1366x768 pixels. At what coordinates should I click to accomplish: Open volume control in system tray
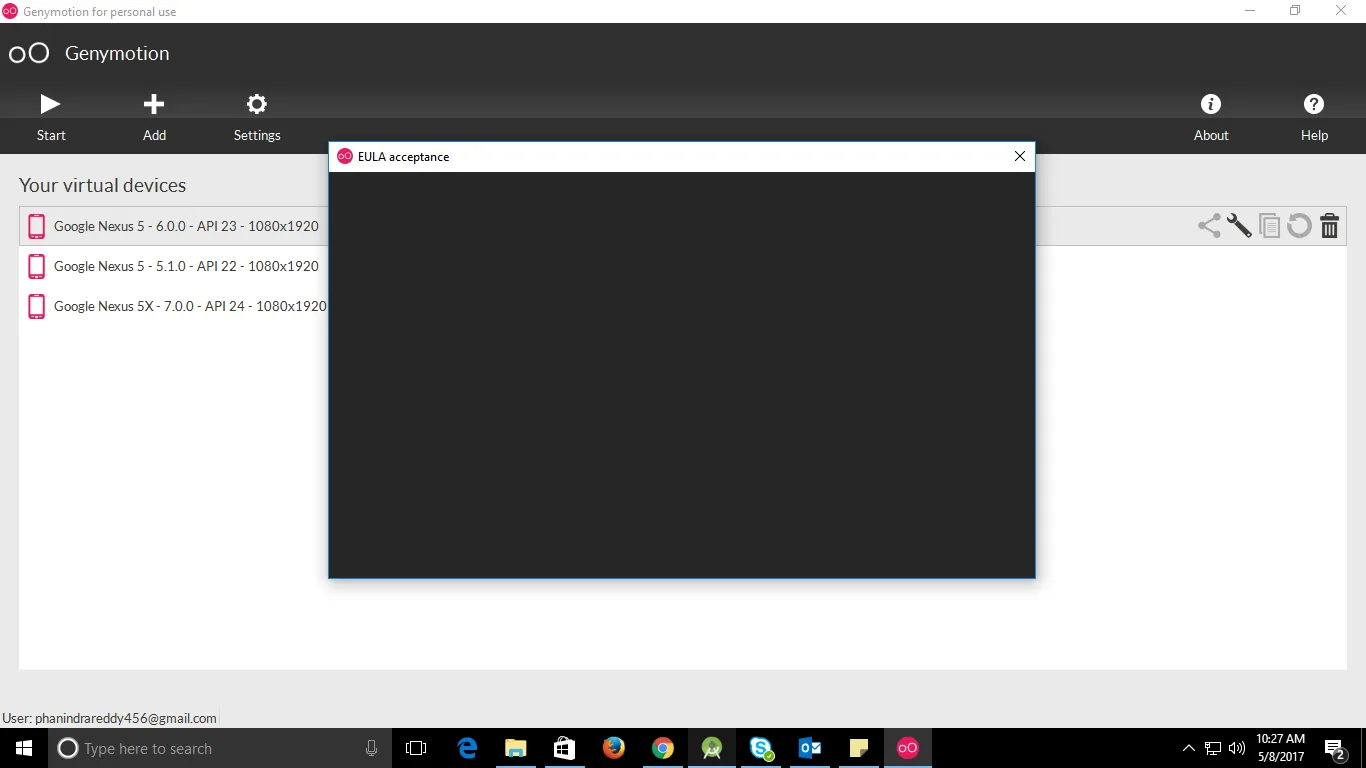click(1237, 748)
